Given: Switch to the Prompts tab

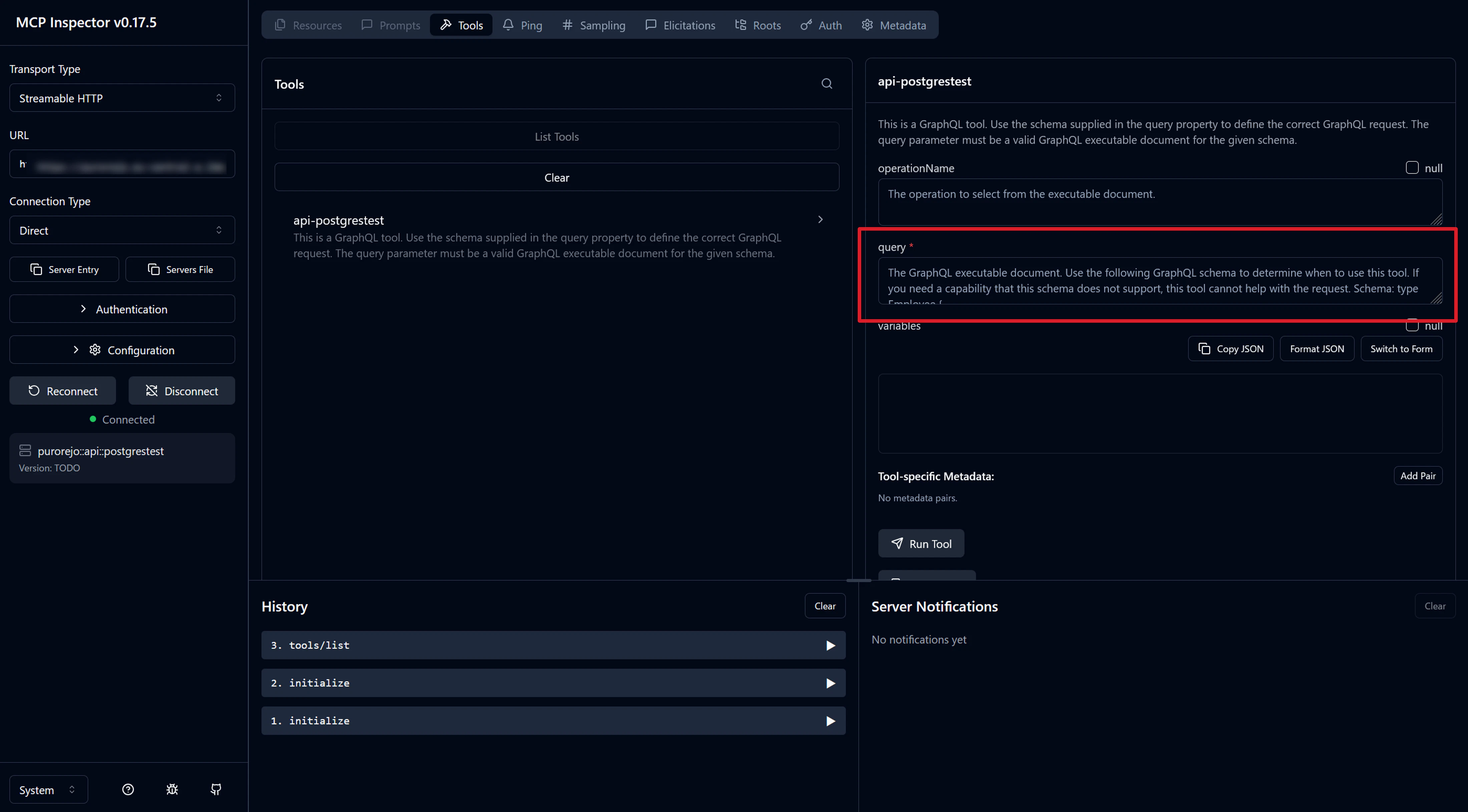Looking at the screenshot, I should [x=390, y=25].
